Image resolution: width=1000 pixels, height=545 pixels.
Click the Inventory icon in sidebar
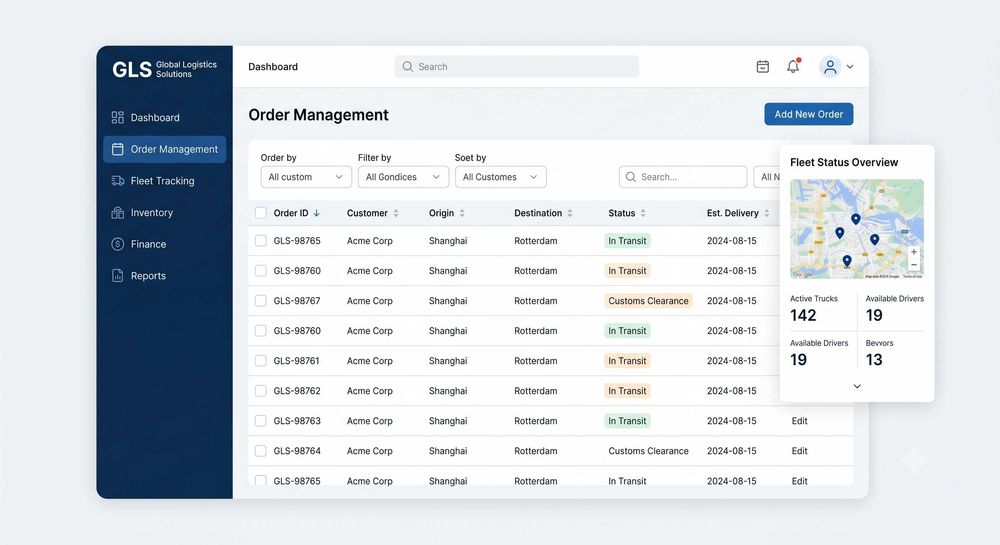pos(117,213)
